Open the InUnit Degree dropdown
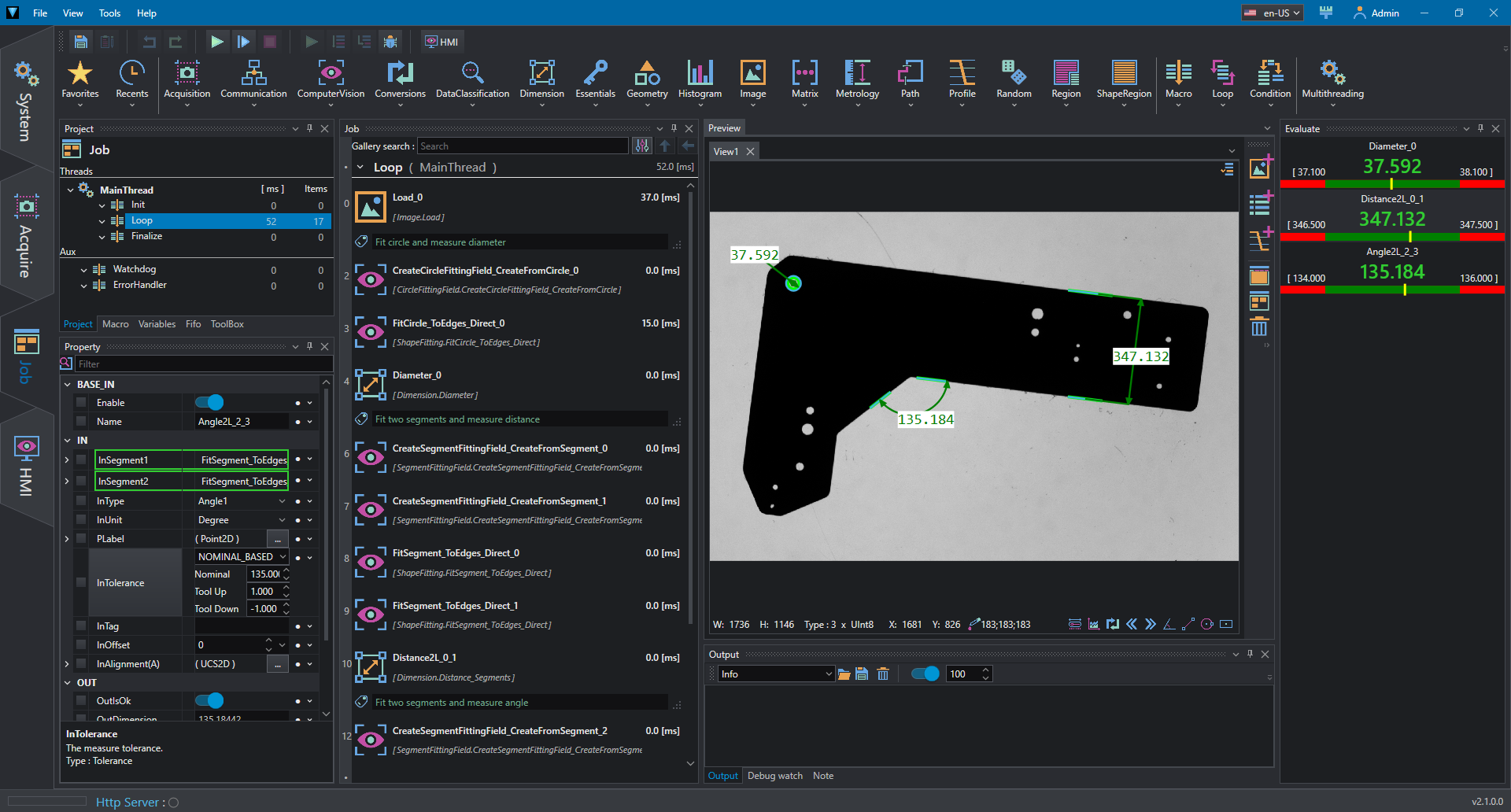This screenshot has width=1511, height=812. (x=242, y=520)
